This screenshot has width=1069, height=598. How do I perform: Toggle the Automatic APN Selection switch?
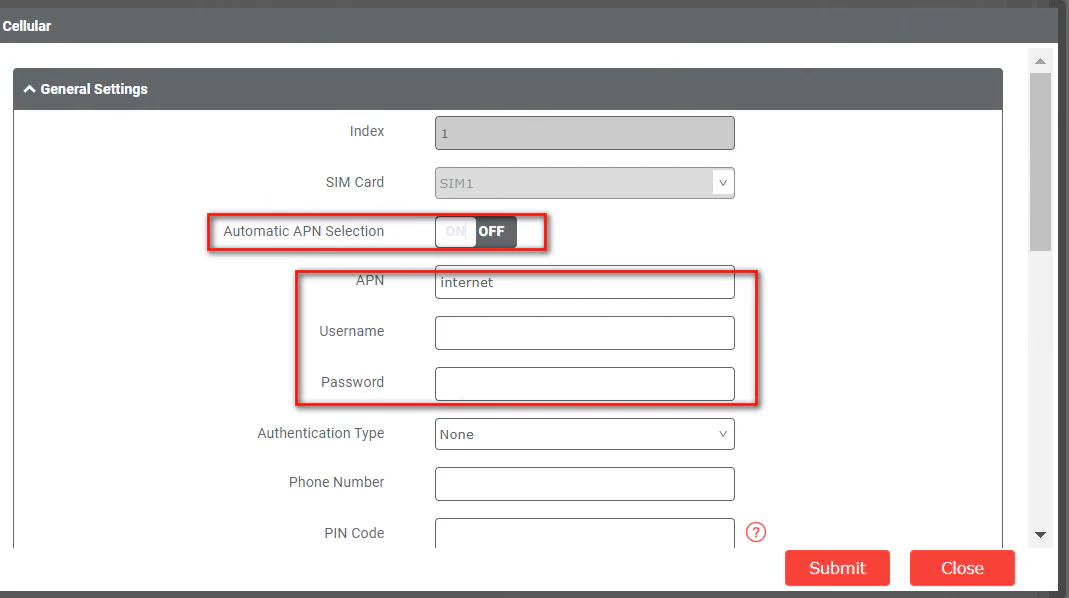pyautogui.click(x=474, y=231)
